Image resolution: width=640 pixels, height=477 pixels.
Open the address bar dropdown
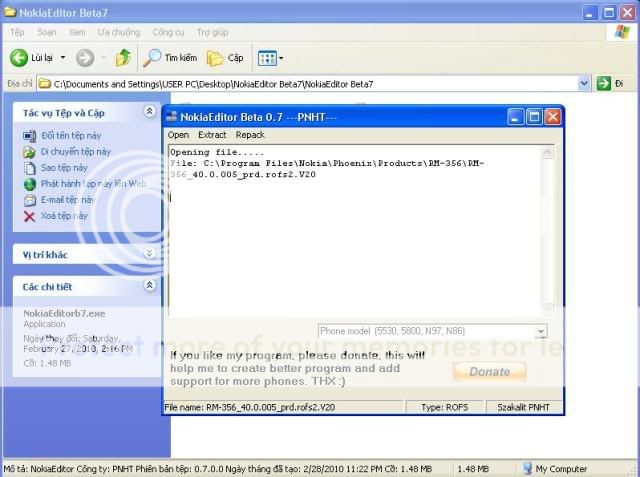pyautogui.click(x=584, y=84)
